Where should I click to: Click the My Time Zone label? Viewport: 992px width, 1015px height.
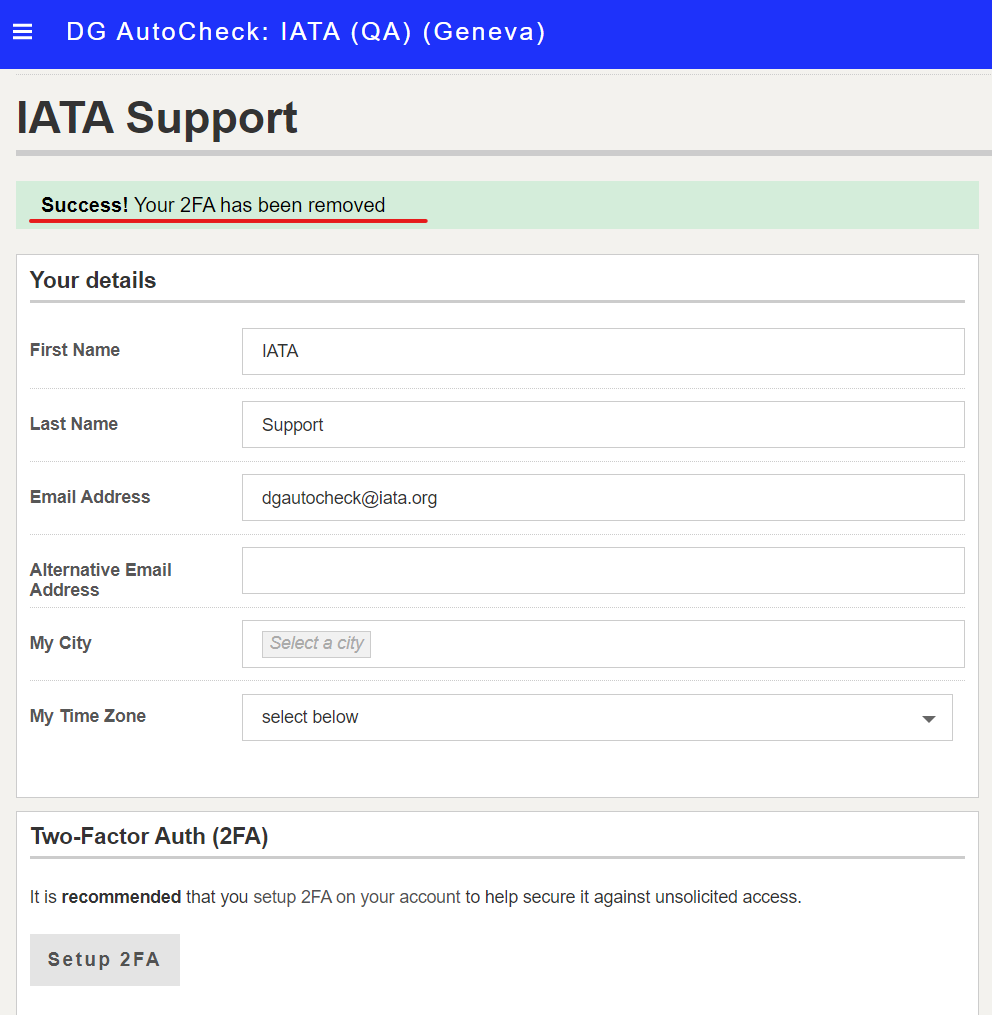click(x=88, y=716)
